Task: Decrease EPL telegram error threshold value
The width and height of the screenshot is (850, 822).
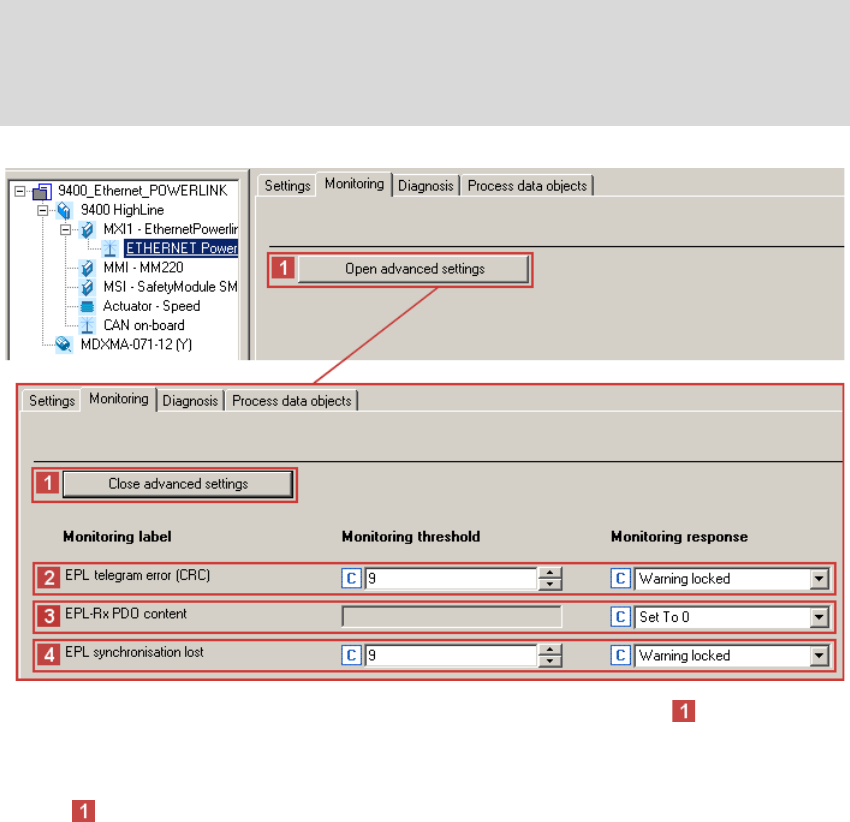Action: [550, 584]
